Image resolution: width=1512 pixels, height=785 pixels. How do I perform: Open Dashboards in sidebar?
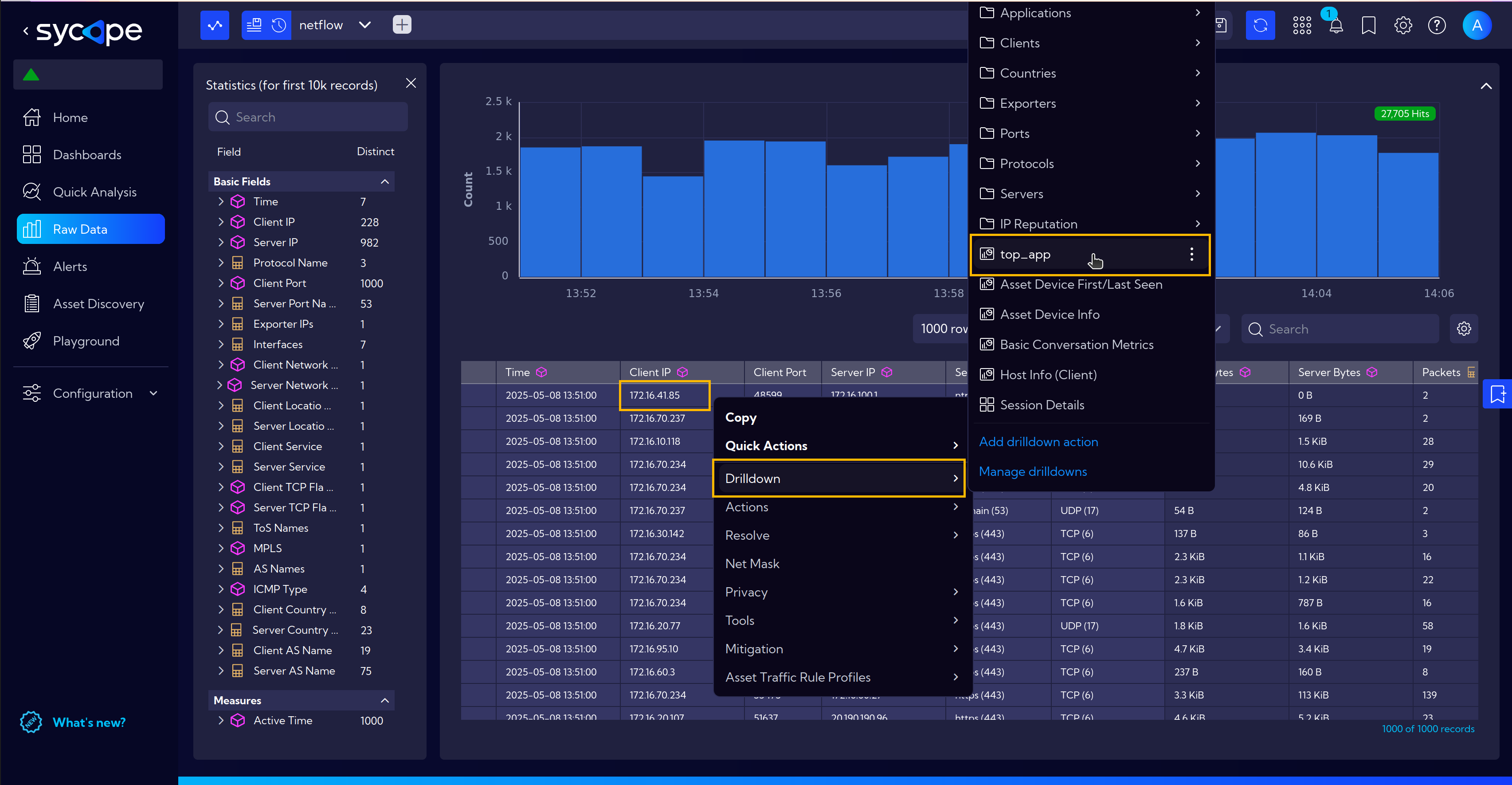tap(91, 155)
